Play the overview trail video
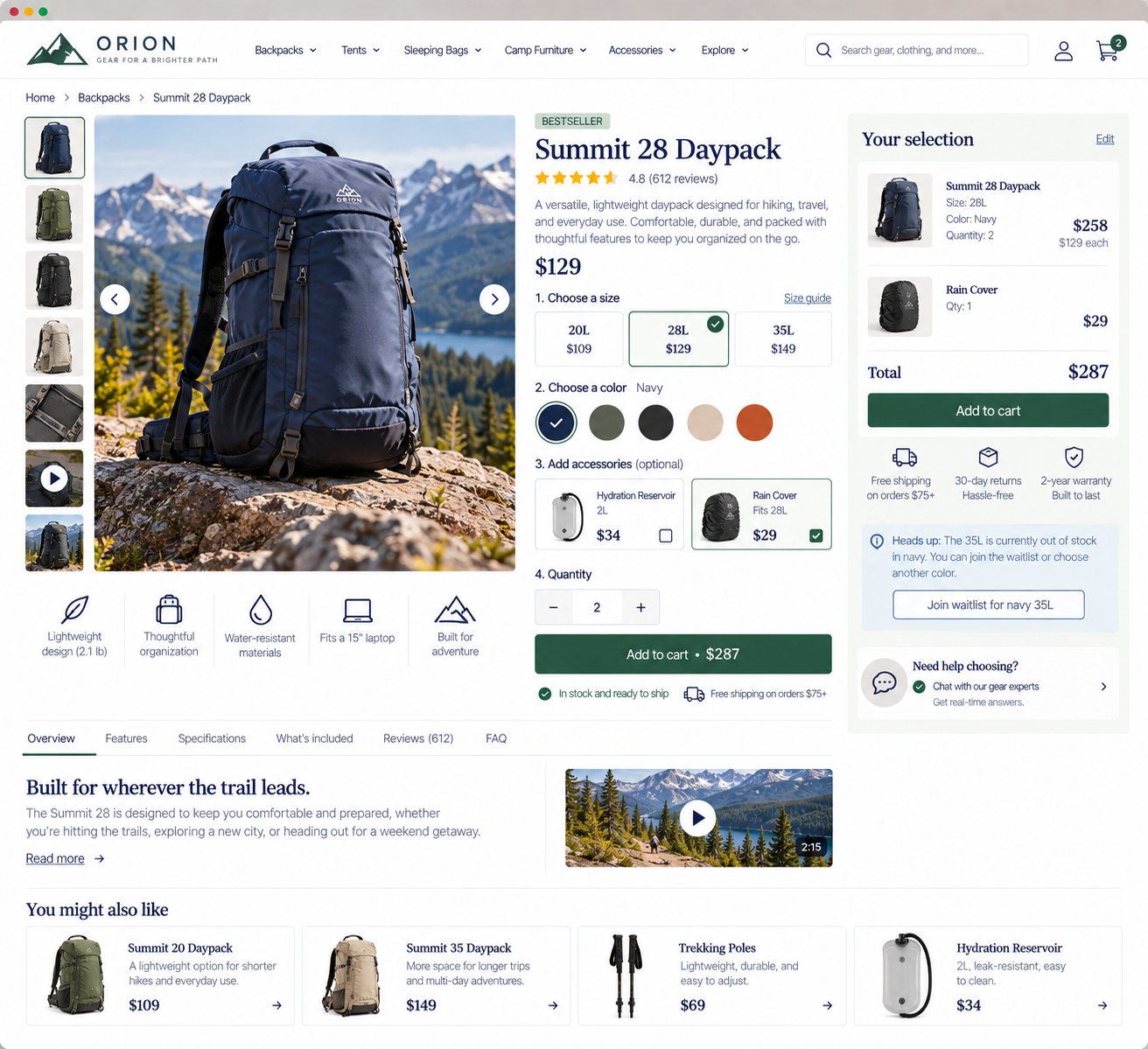The height and width of the screenshot is (1049, 1148). (698, 818)
